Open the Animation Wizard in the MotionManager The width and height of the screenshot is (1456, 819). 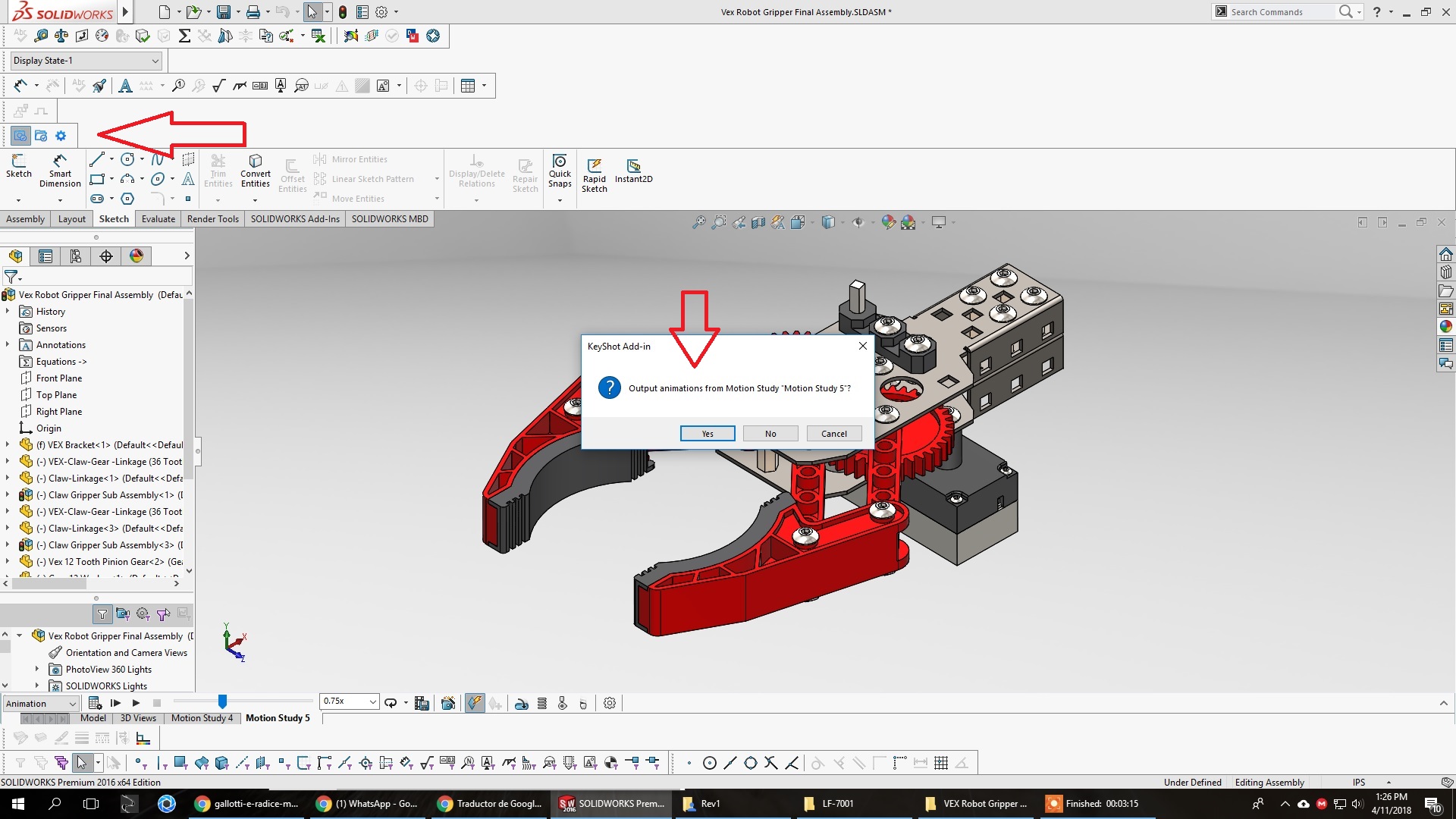(x=448, y=703)
